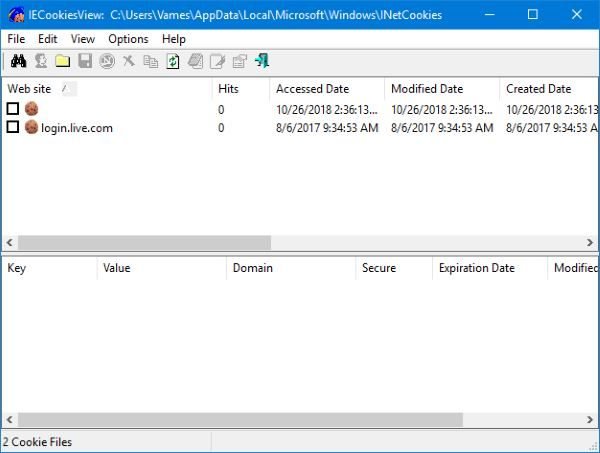Screen dimensions: 600x453
Task: Click the floppy disk save icon
Action: pyautogui.click(x=85, y=61)
